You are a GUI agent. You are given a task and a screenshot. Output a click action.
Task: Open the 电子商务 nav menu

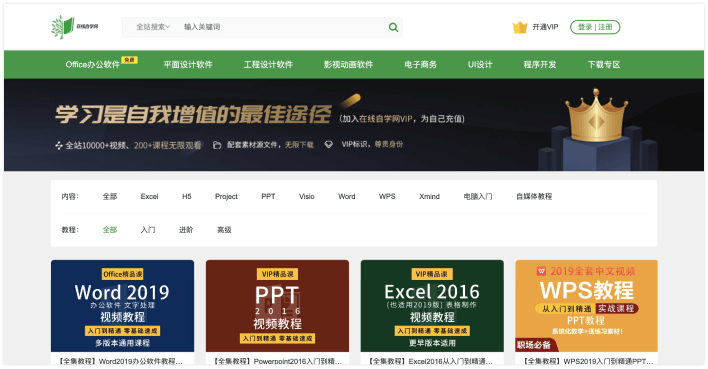tap(420, 65)
